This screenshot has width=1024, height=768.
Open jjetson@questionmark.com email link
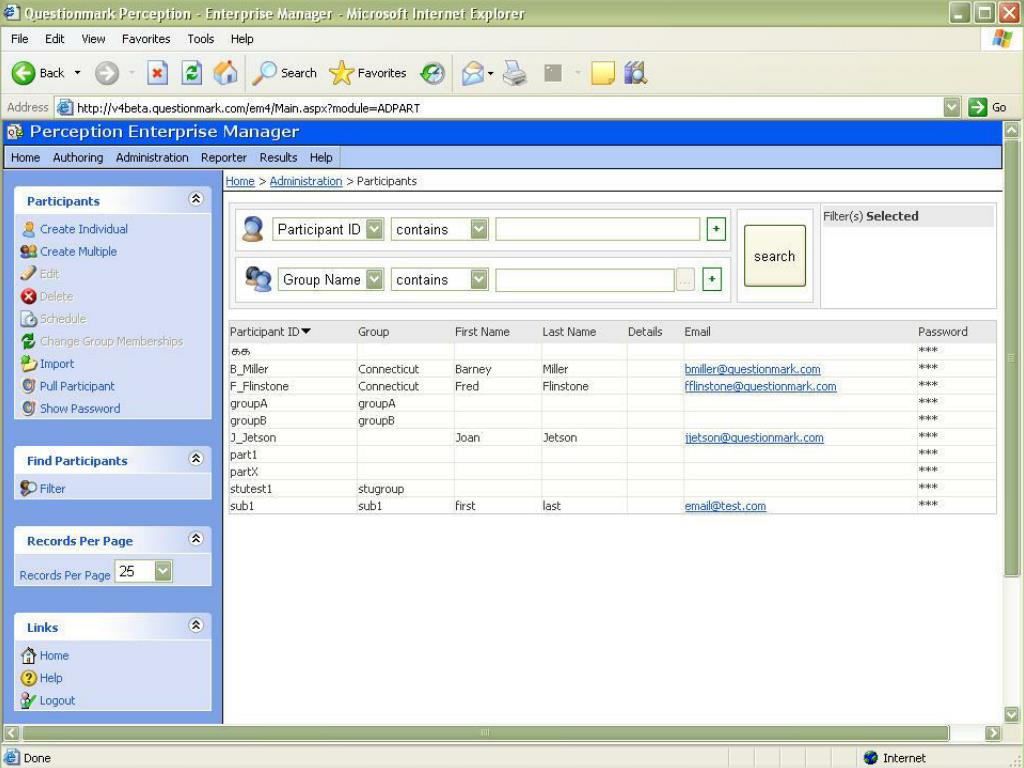(x=754, y=438)
